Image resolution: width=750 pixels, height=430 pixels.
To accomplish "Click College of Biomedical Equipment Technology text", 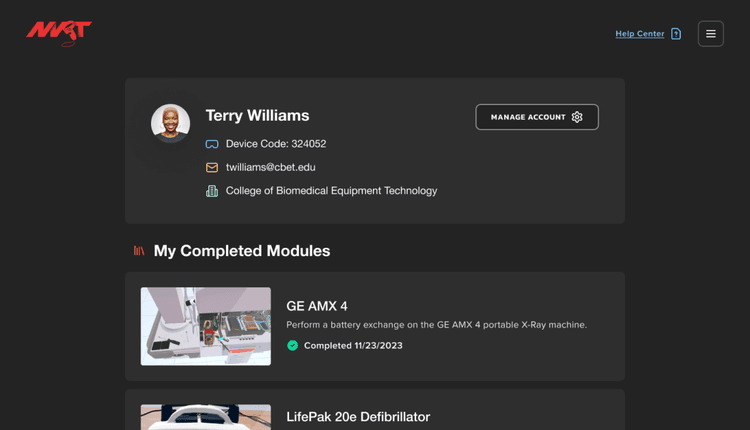I will 331,191.
